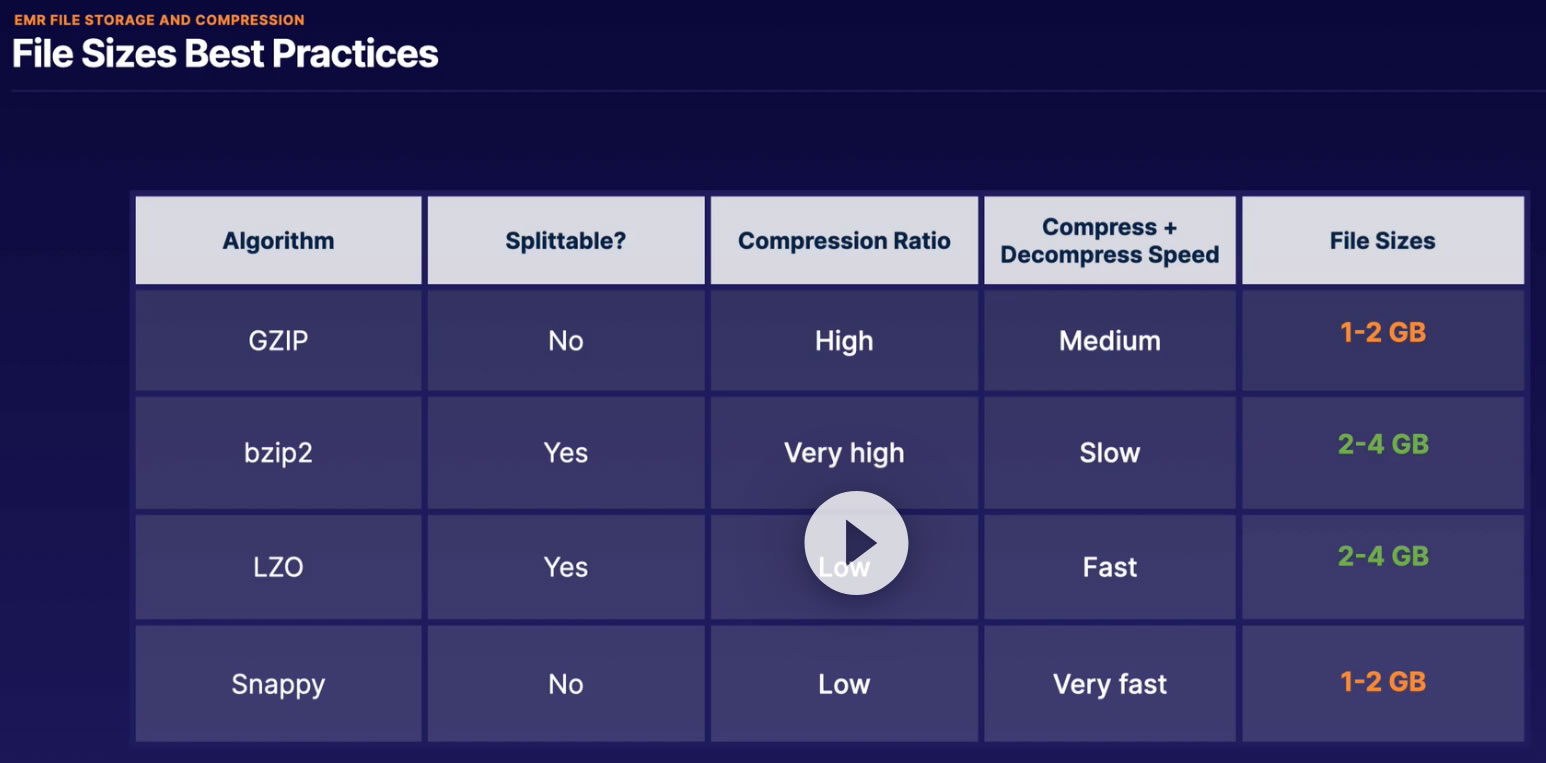
Task: Click the play button on the video
Action: tap(856, 543)
